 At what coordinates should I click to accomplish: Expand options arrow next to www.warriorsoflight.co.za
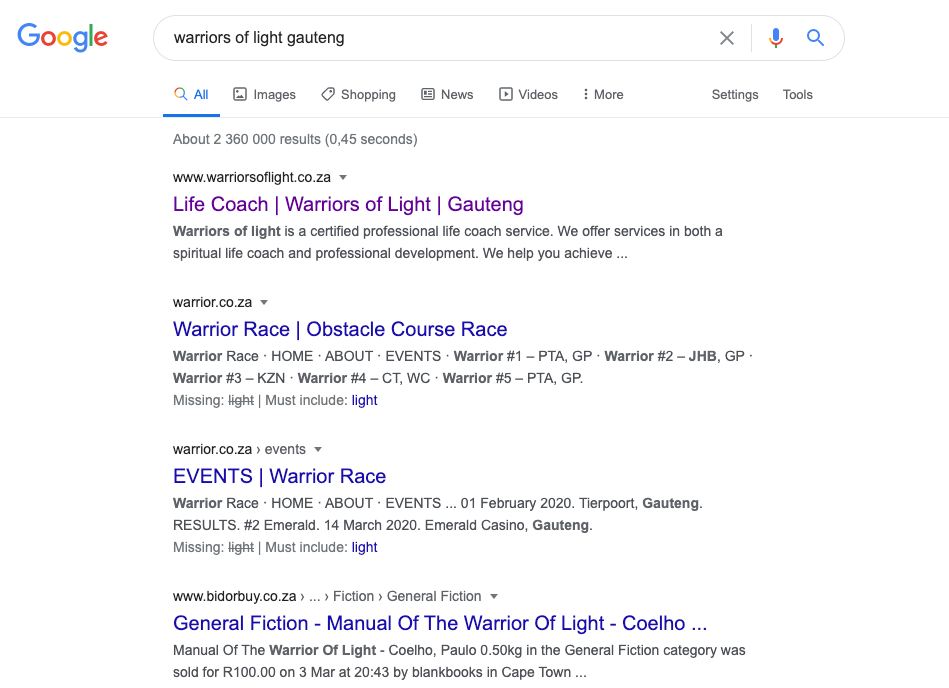[x=343, y=178]
